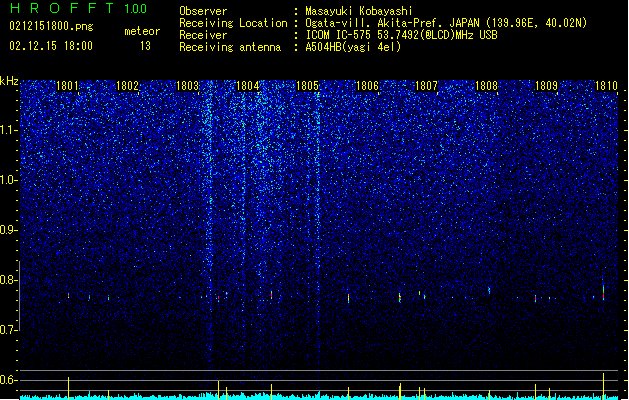The height and width of the screenshot is (400, 629).
Task: Click the meteor count value 13
Action: pos(145,46)
